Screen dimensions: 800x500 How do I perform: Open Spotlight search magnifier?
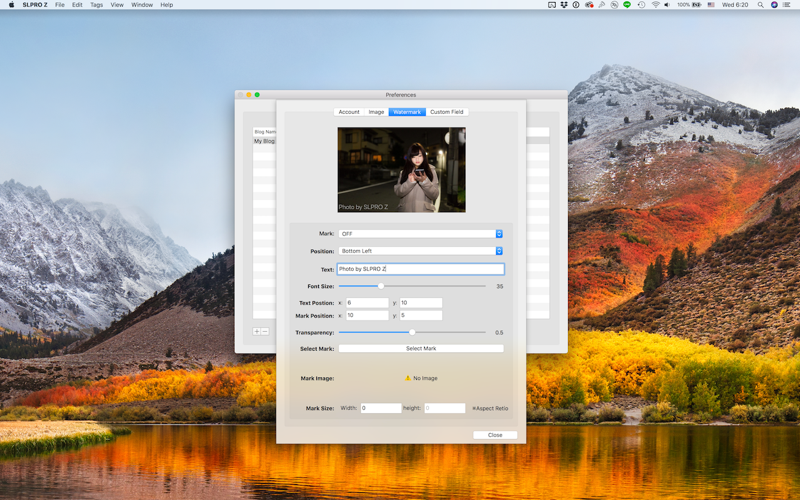pyautogui.click(x=760, y=5)
